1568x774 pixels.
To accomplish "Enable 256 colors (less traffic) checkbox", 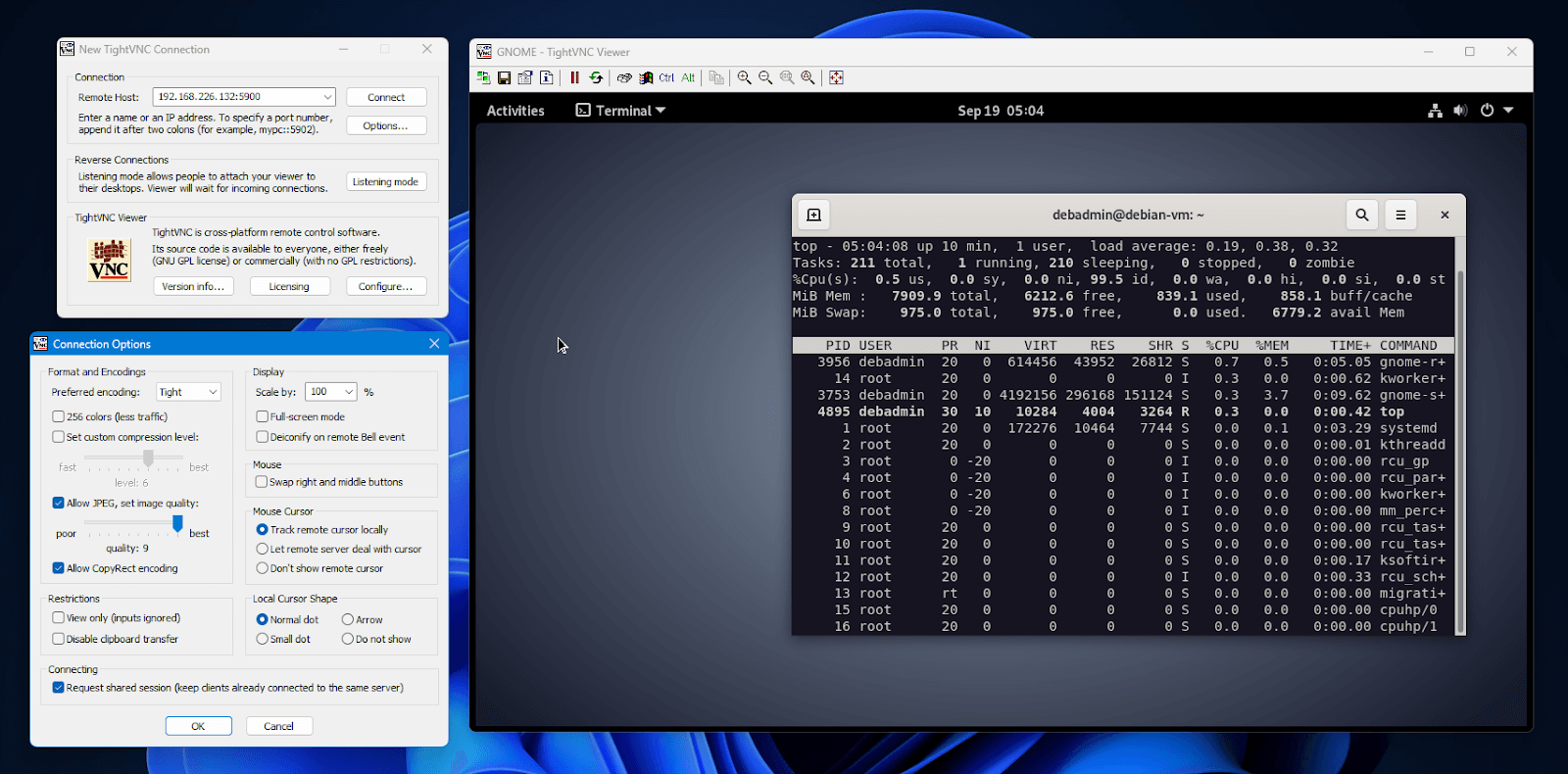I will point(59,416).
